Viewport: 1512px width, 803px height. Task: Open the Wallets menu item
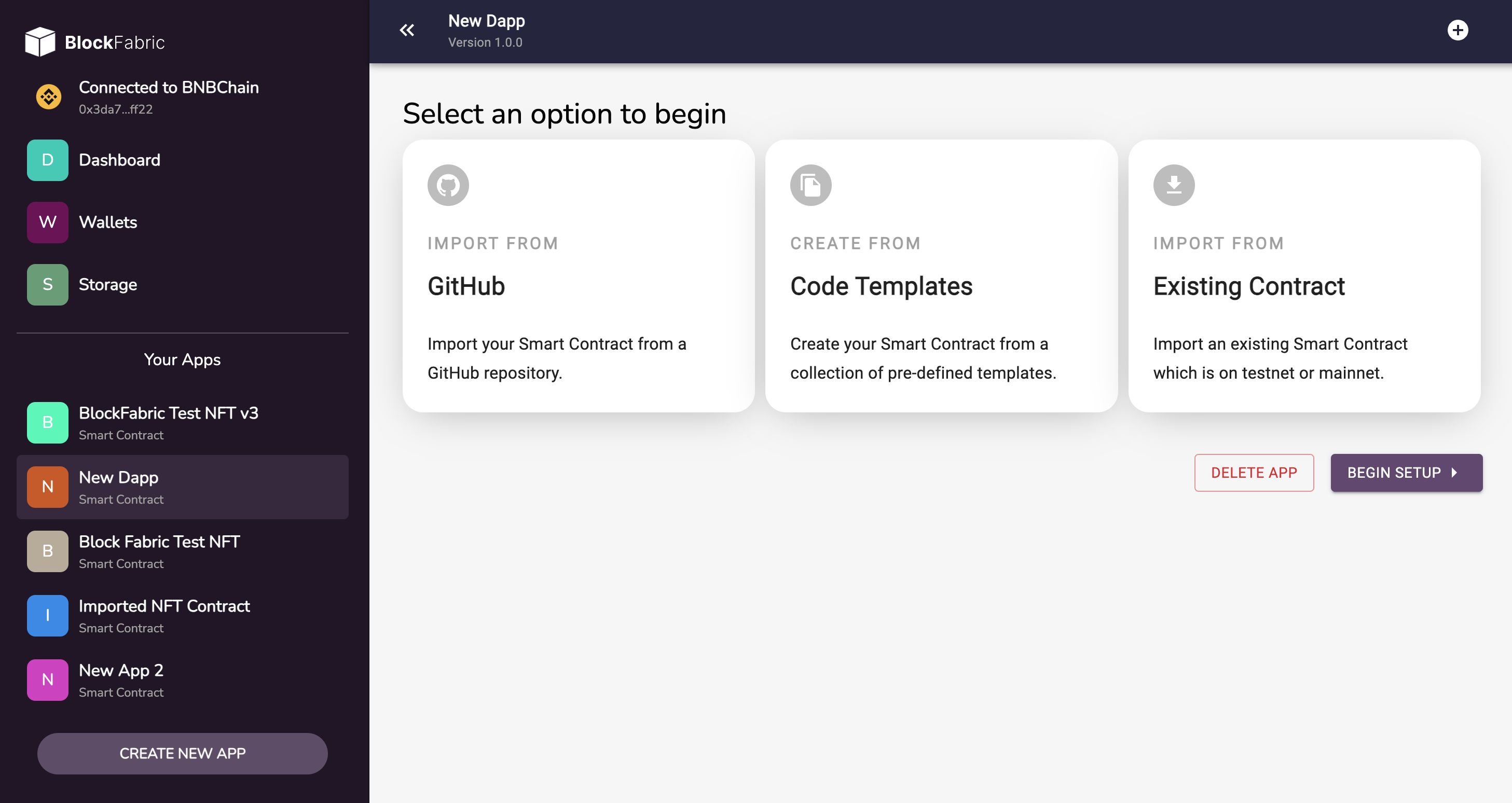coord(183,223)
